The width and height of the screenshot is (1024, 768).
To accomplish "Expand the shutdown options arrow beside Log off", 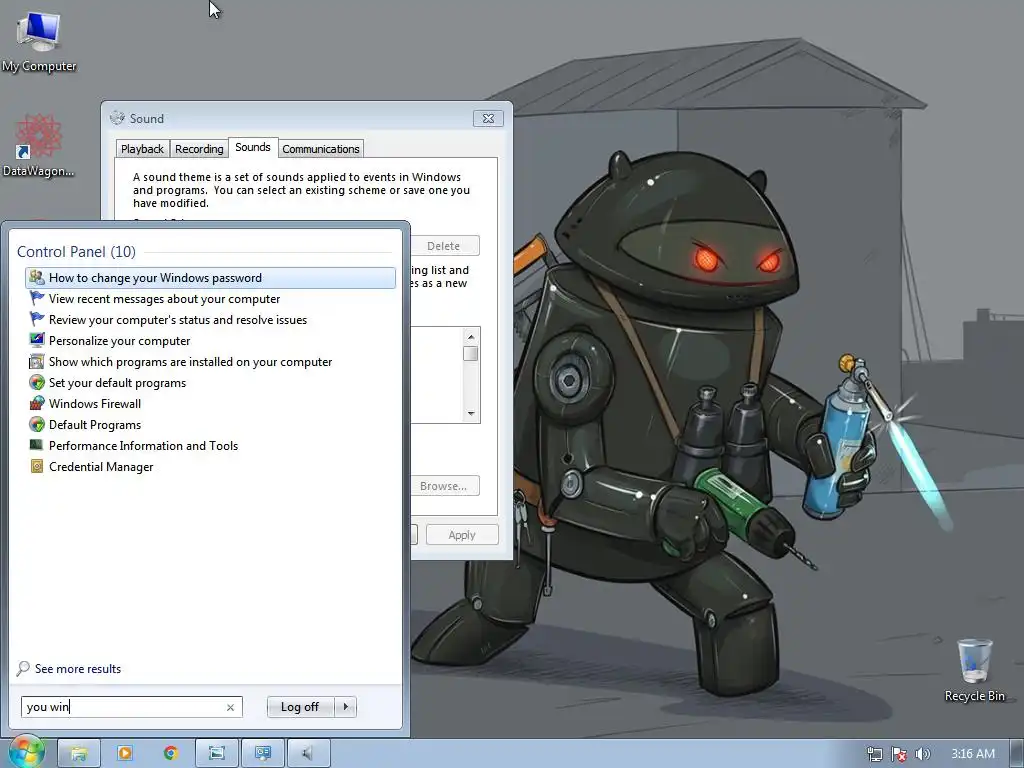I will (x=345, y=707).
